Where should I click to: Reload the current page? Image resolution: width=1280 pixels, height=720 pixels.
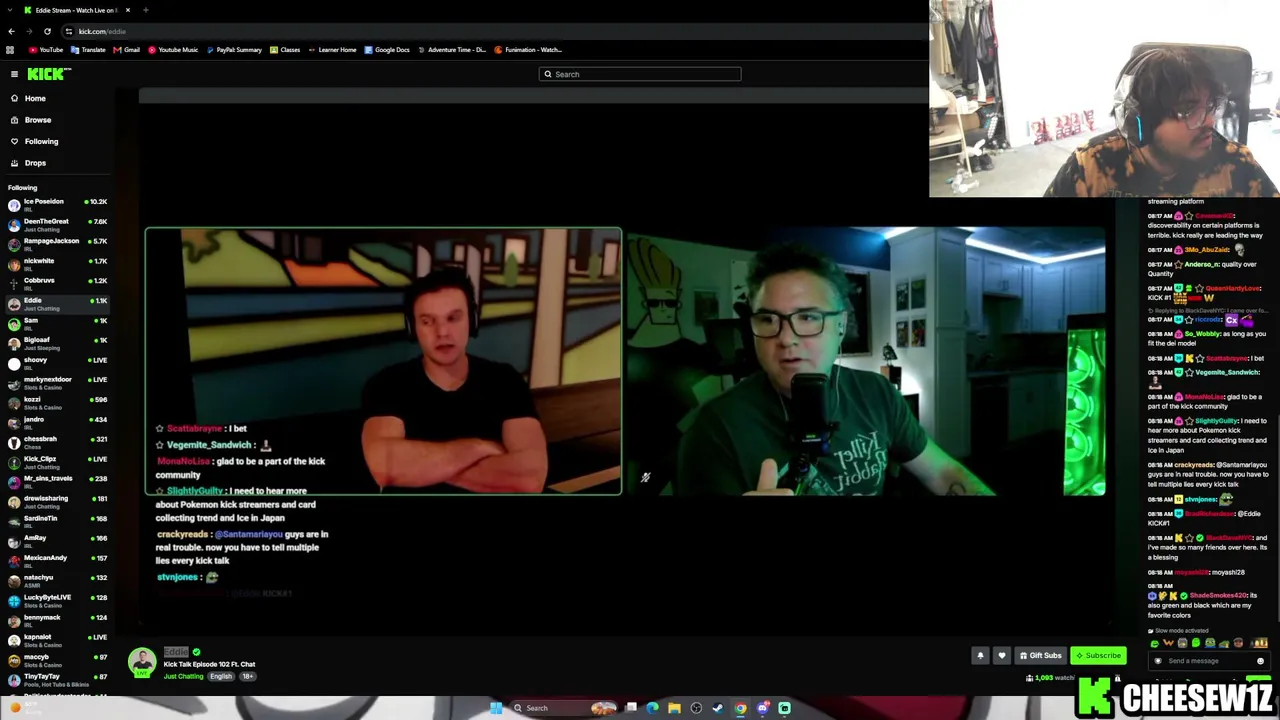coord(47,31)
